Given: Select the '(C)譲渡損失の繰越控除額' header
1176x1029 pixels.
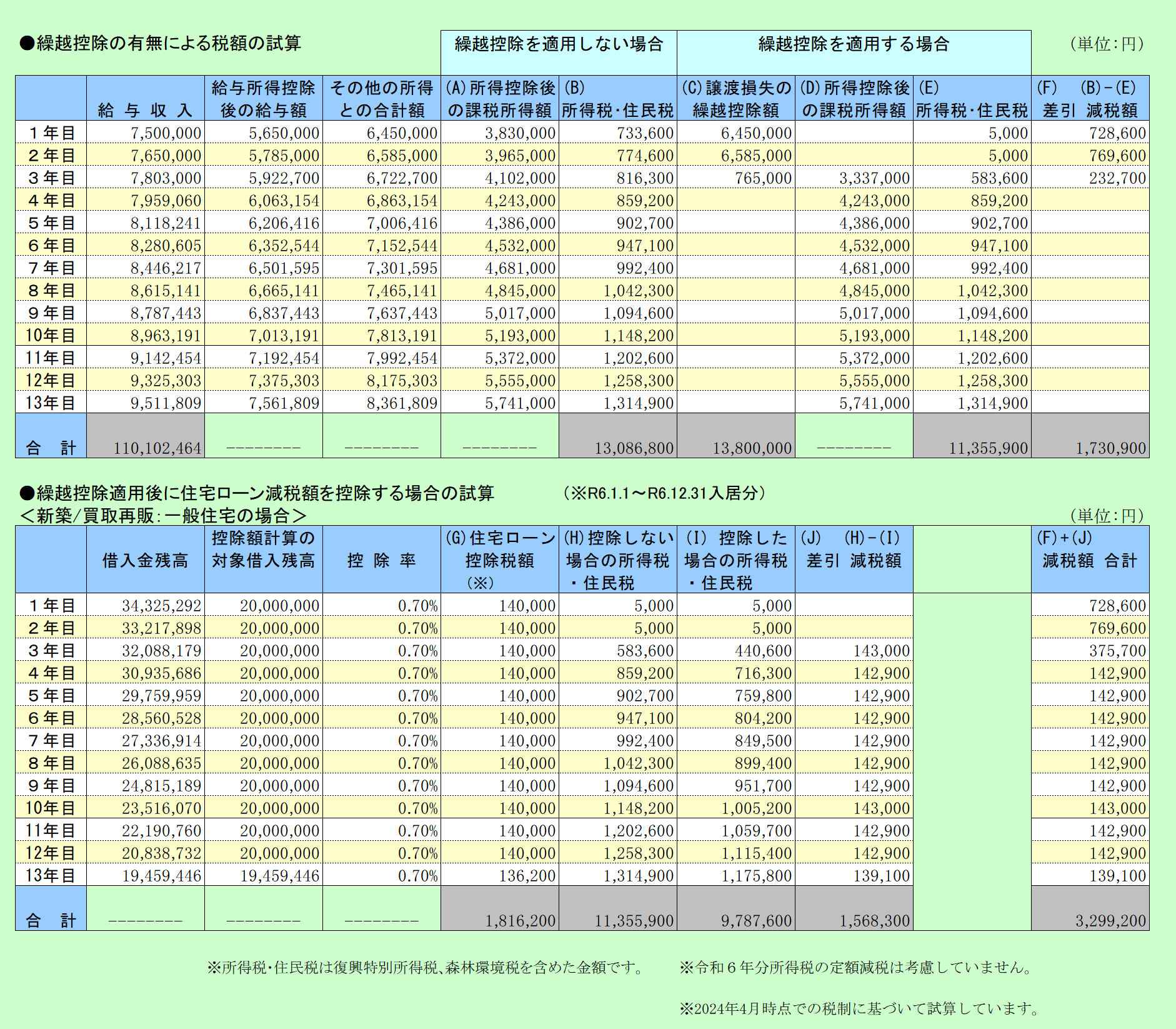Looking at the screenshot, I should (735, 99).
